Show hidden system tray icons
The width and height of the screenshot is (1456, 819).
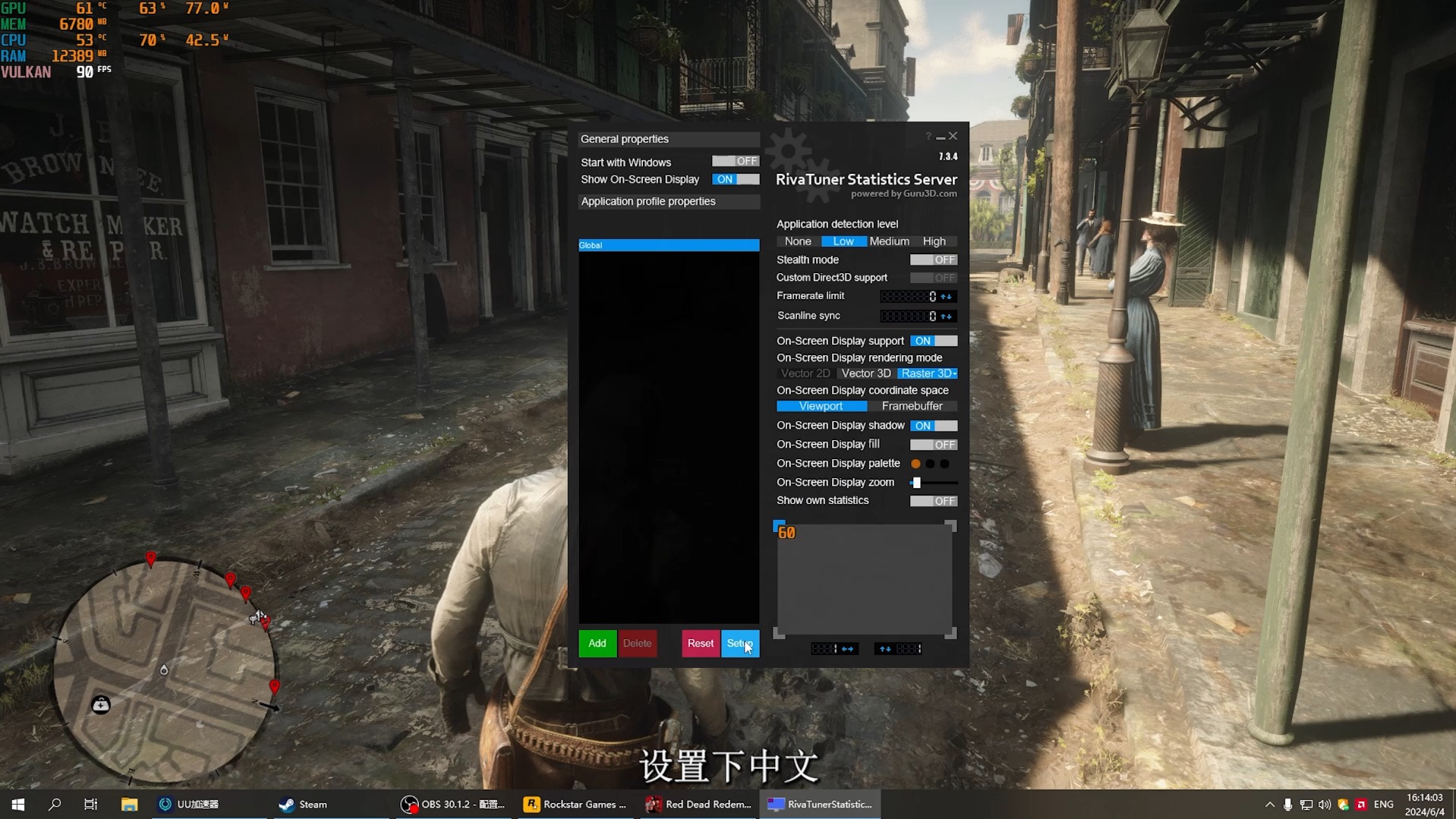point(1269,805)
